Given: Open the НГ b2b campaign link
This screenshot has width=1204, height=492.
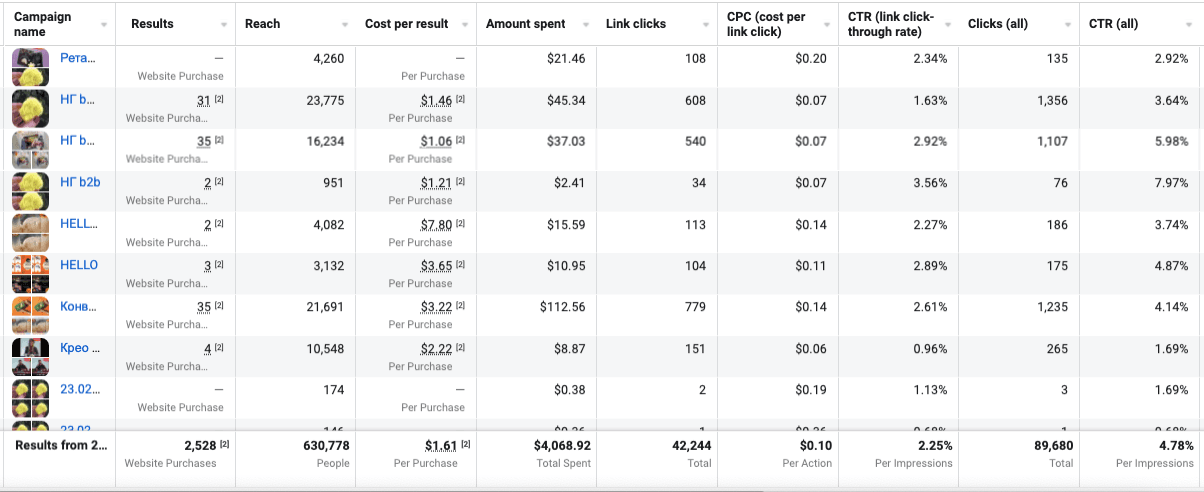Looking at the screenshot, I should click(80, 182).
